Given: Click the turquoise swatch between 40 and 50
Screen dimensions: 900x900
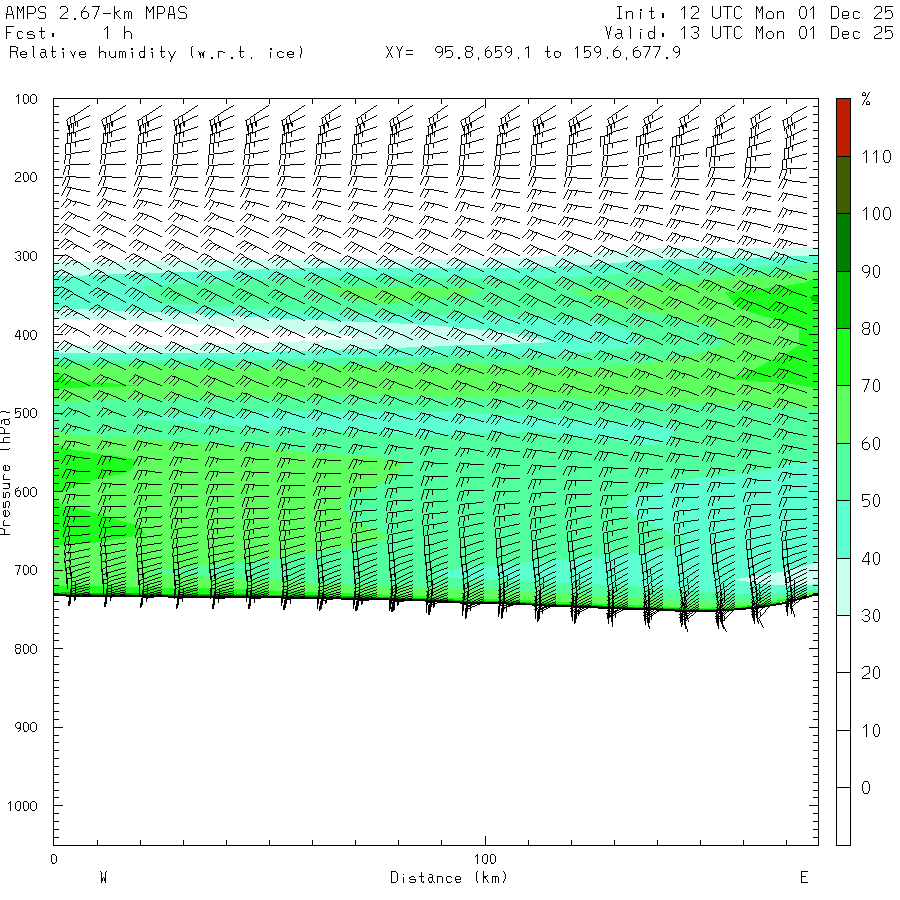Looking at the screenshot, I should click(x=843, y=529).
